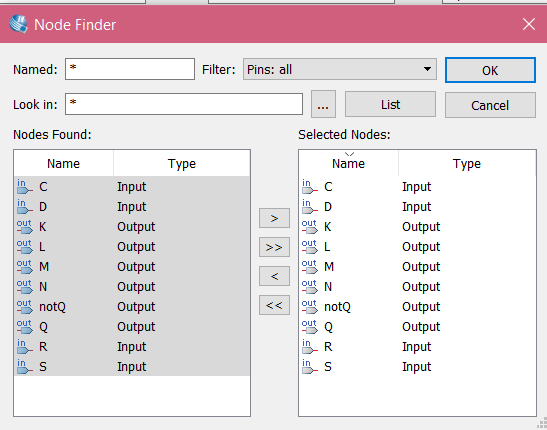Click the Cancel button
The height and width of the screenshot is (430, 547).
(490, 105)
